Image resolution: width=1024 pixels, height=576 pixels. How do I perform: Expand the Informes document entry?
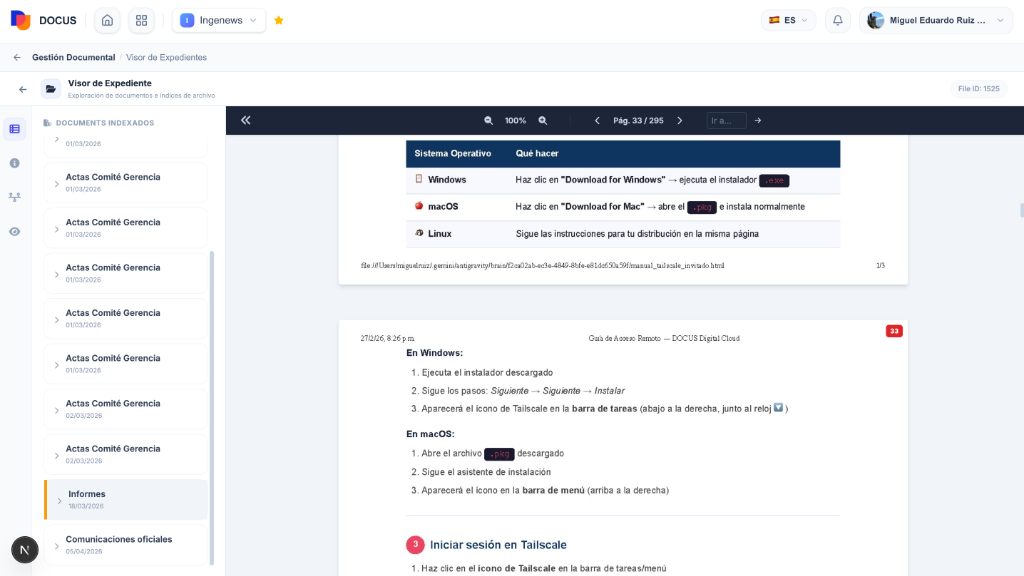(127, 500)
